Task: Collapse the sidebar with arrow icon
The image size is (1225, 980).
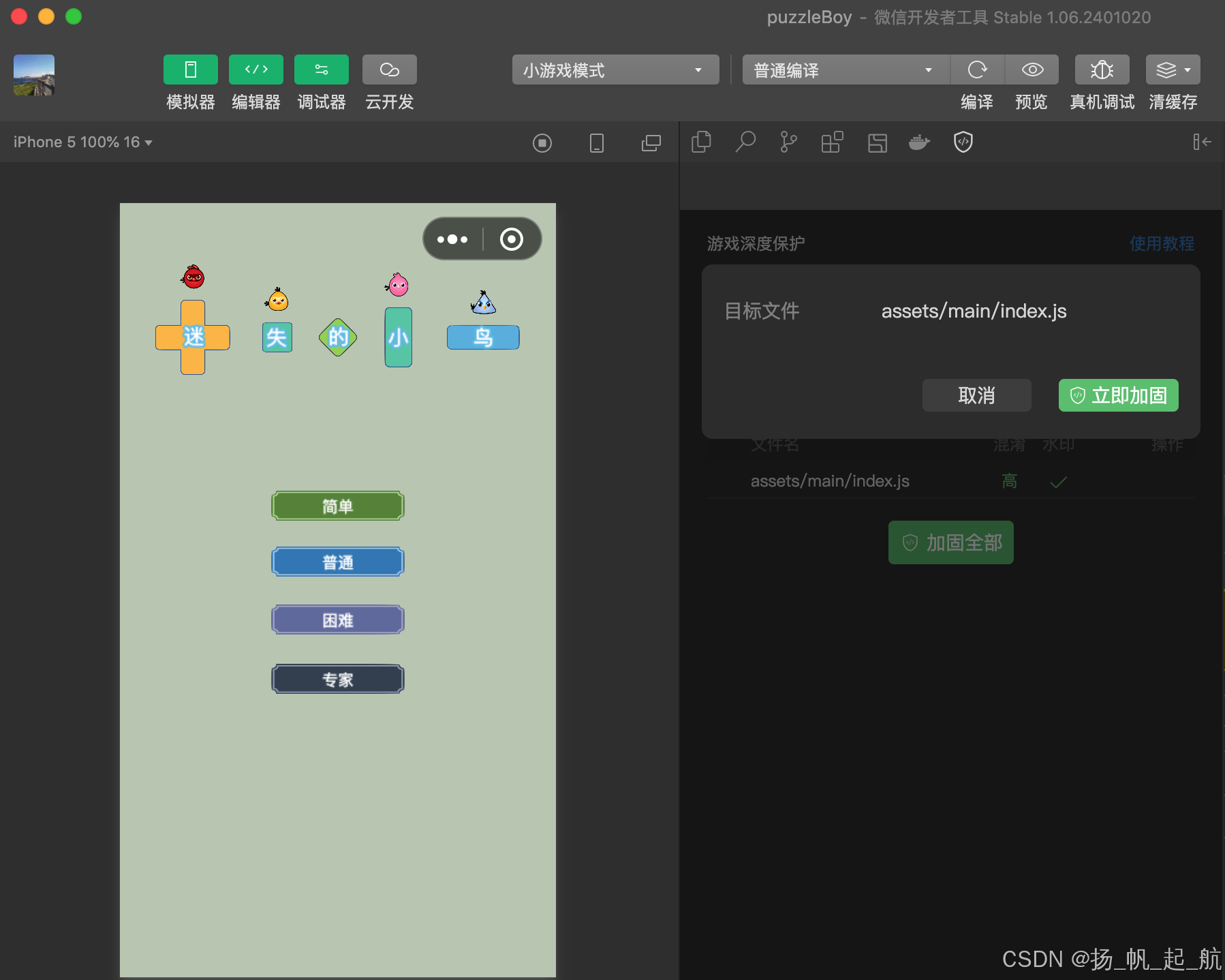Action: (1202, 142)
